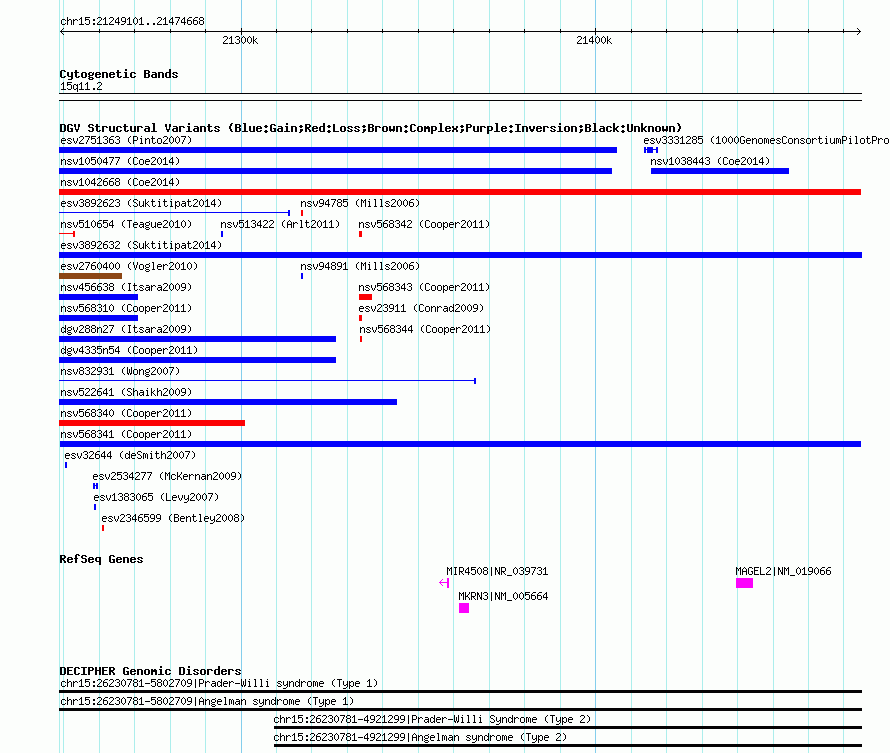Click the 21400k ruler tick label
Screen dimensions: 890x753
[x=594, y=40]
